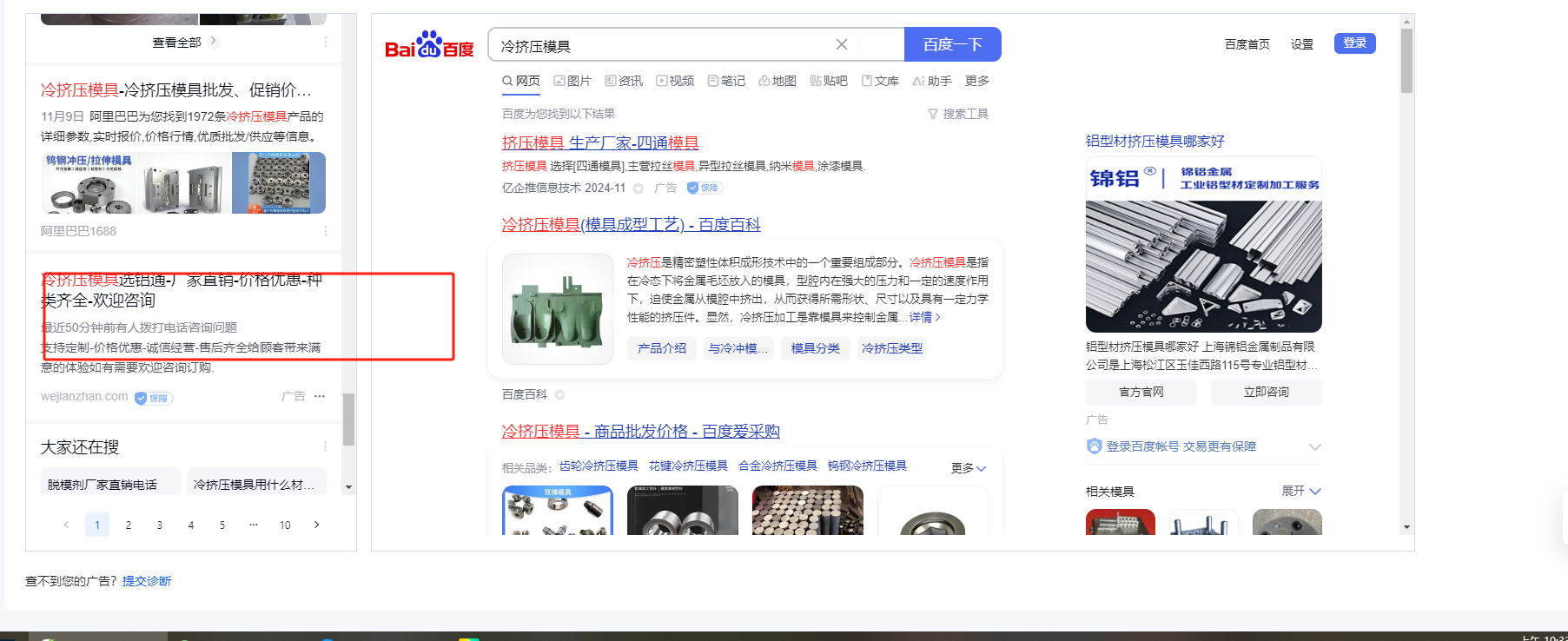
Task: Open the more dots next to wejianzhan.com 广告
Action: pos(320,396)
